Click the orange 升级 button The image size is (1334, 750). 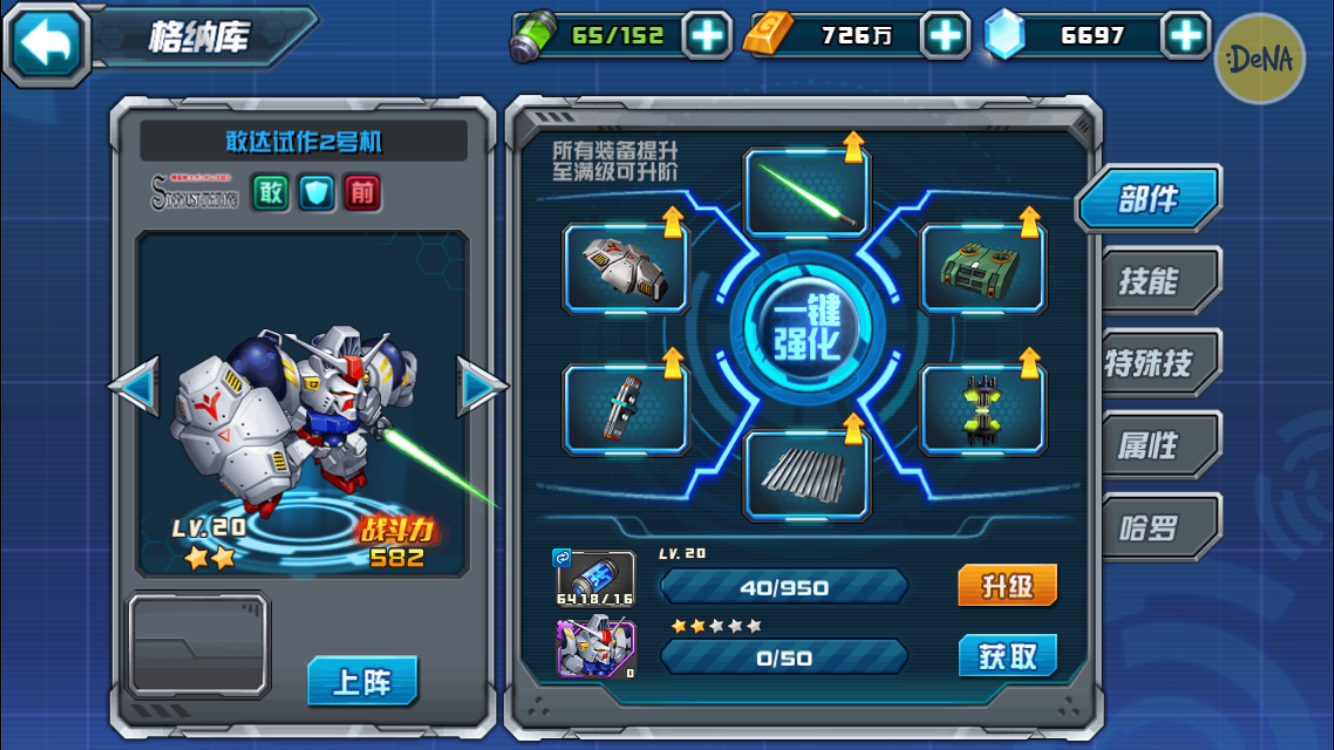coord(1007,586)
